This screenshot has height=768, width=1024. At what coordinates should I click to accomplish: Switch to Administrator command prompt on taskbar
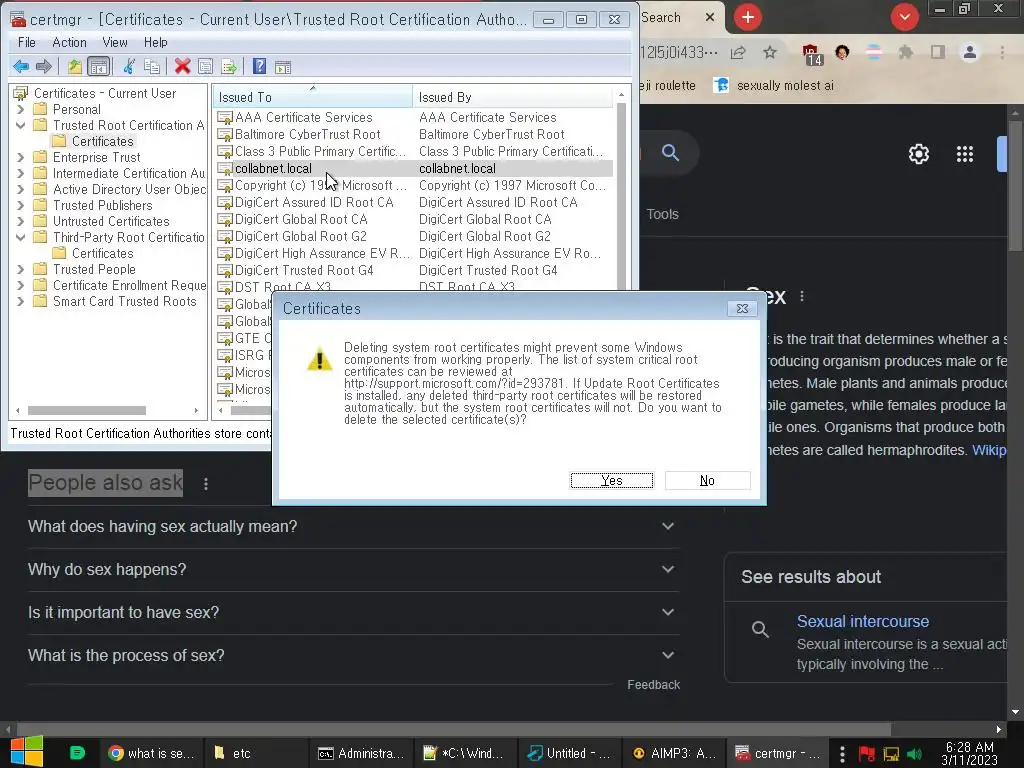(360, 753)
